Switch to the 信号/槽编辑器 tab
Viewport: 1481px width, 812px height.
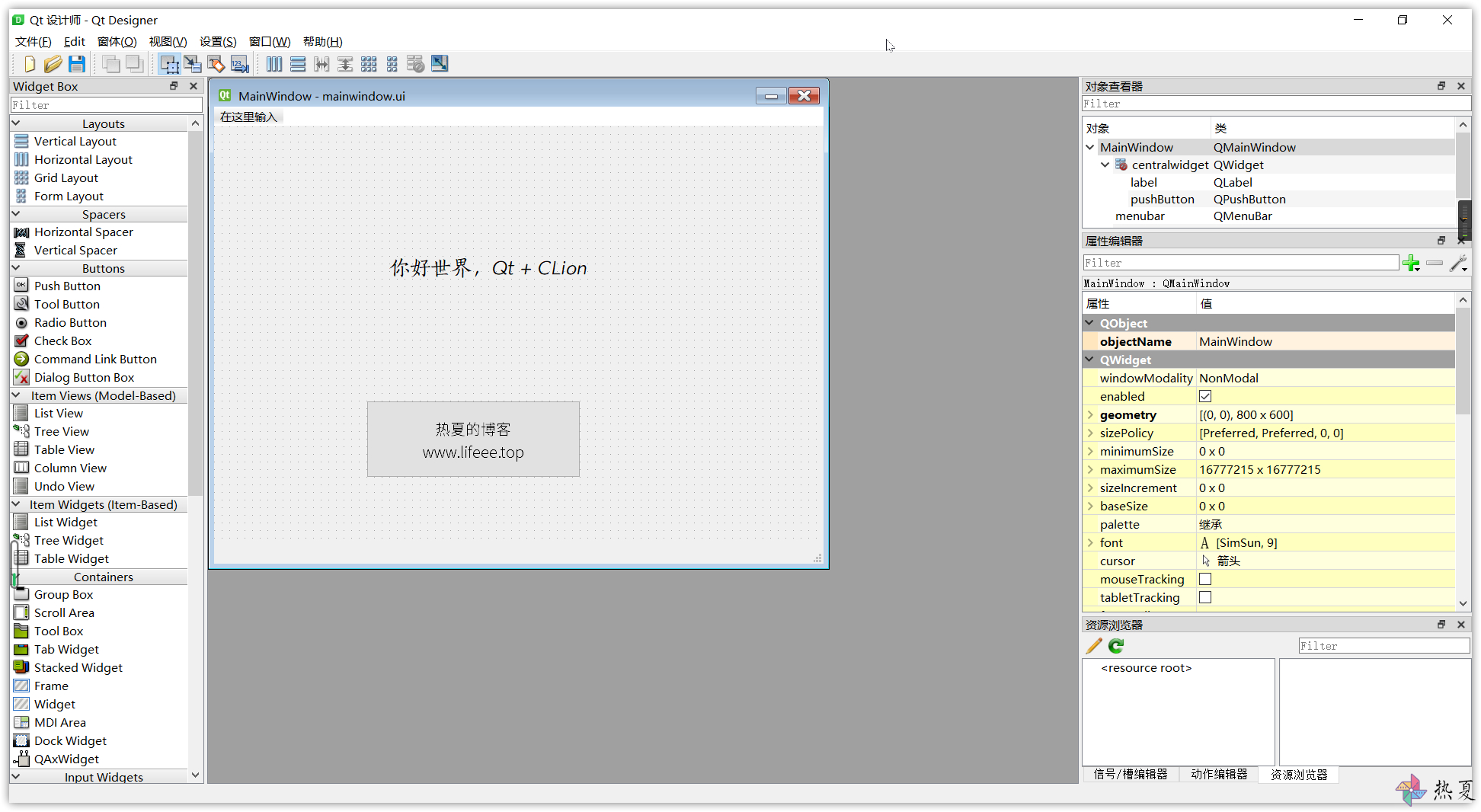(x=1131, y=775)
